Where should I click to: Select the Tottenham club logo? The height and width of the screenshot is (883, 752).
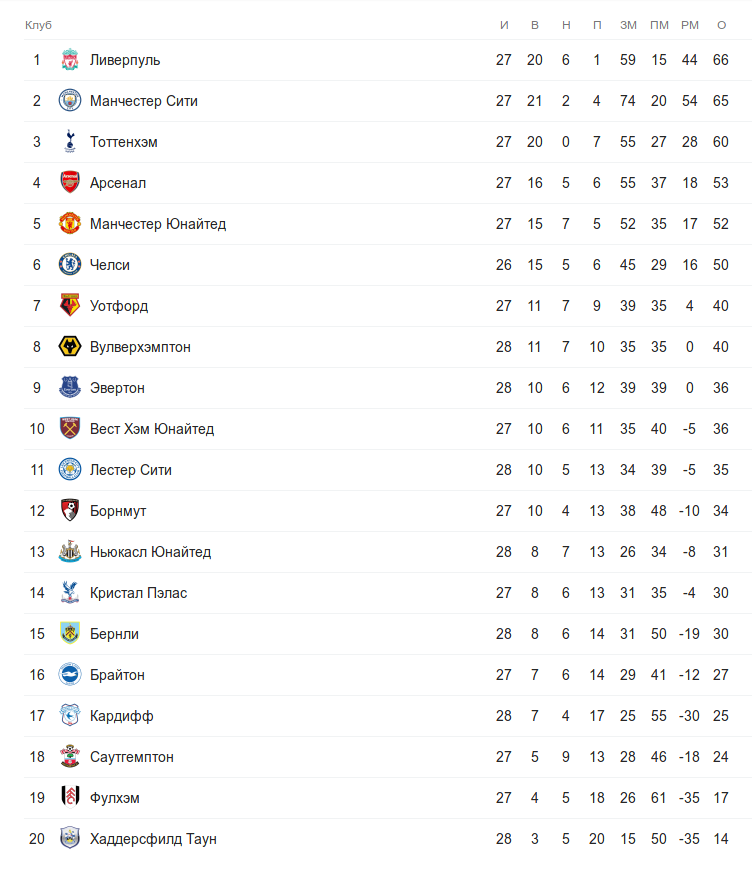pos(69,142)
